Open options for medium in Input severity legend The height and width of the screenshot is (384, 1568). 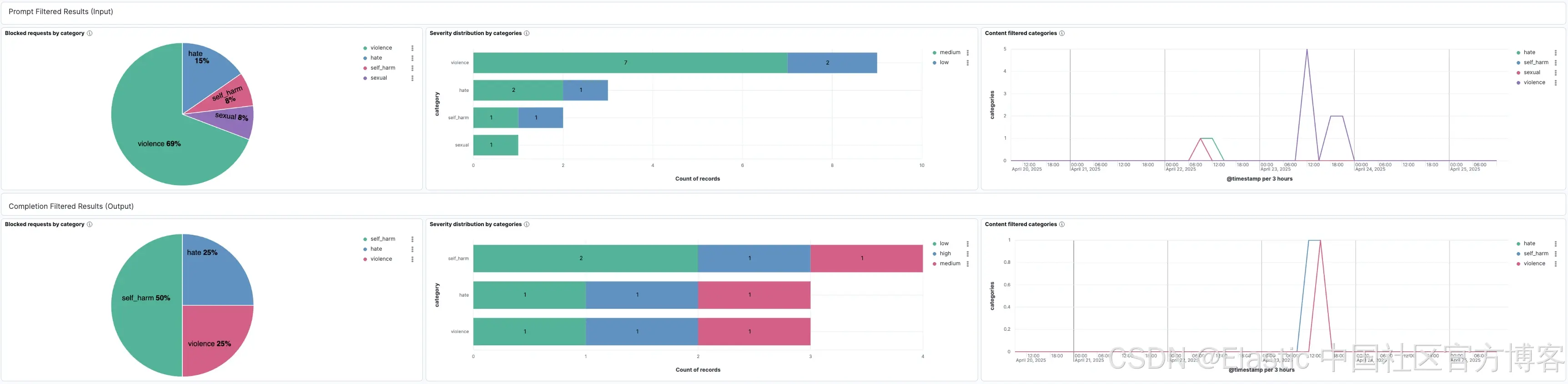point(967,53)
